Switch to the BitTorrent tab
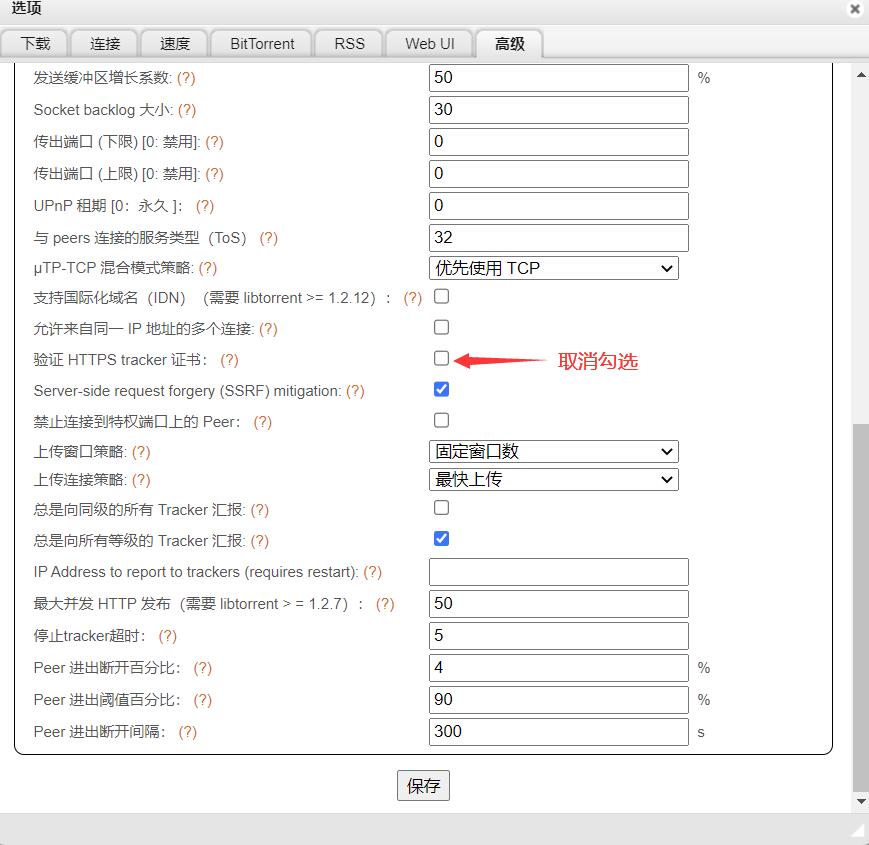The image size is (869, 845). click(261, 43)
